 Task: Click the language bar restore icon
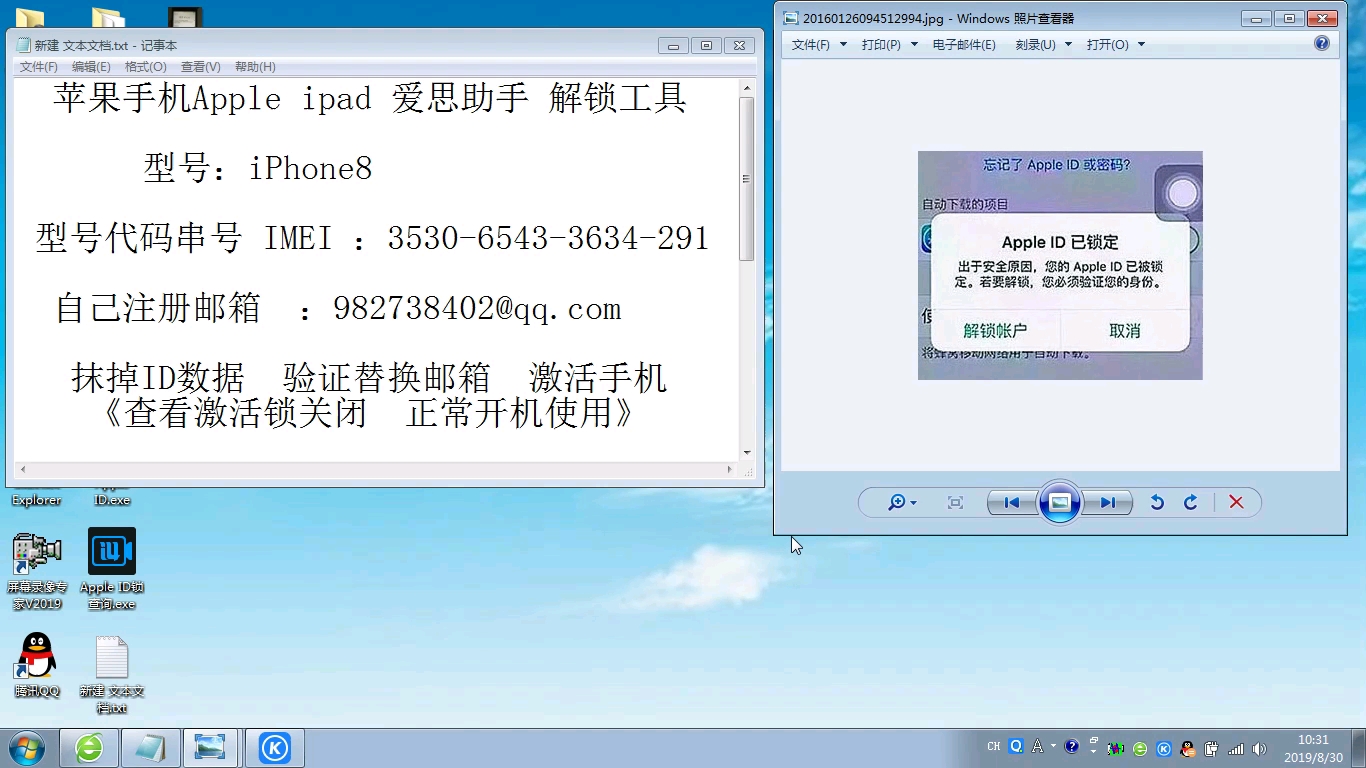point(1093,741)
